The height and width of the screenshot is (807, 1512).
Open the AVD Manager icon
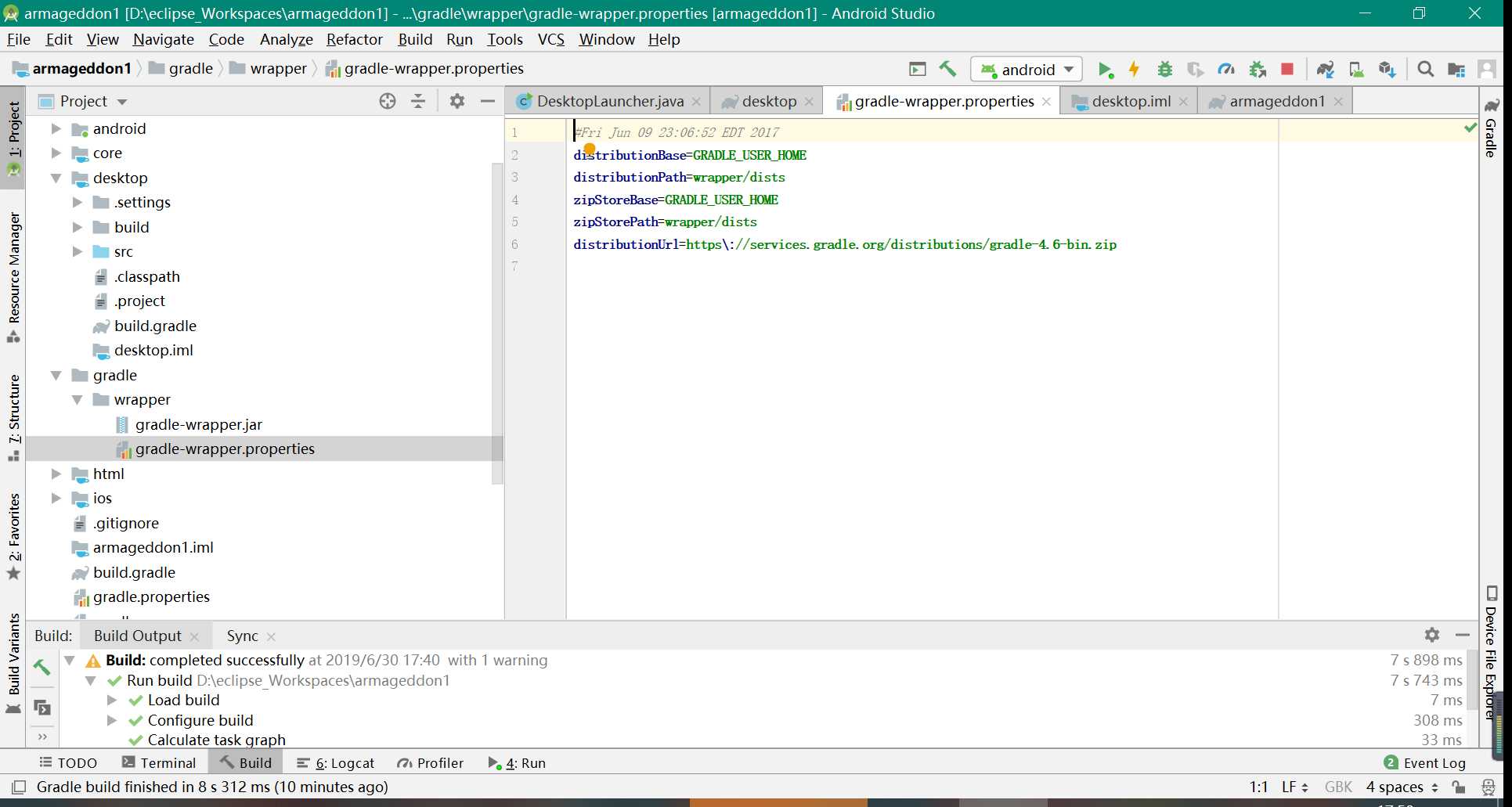point(1357,70)
